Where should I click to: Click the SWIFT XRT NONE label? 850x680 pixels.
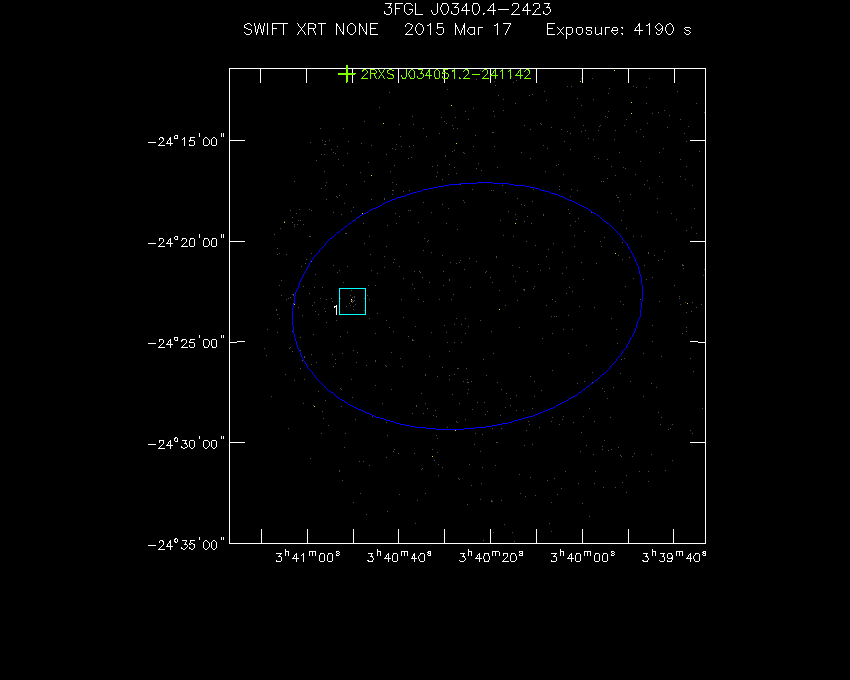311,29
